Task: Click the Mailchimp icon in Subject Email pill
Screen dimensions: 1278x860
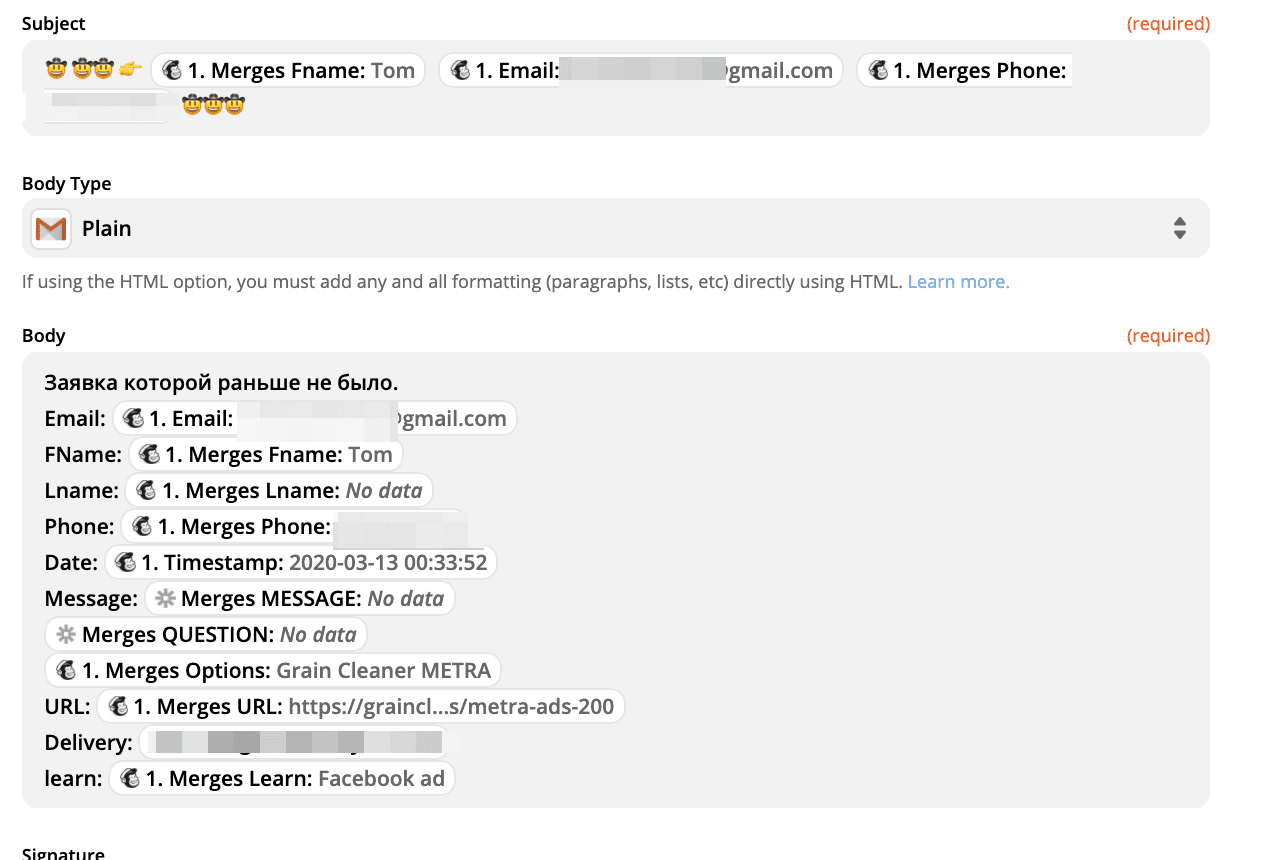Action: (x=460, y=71)
